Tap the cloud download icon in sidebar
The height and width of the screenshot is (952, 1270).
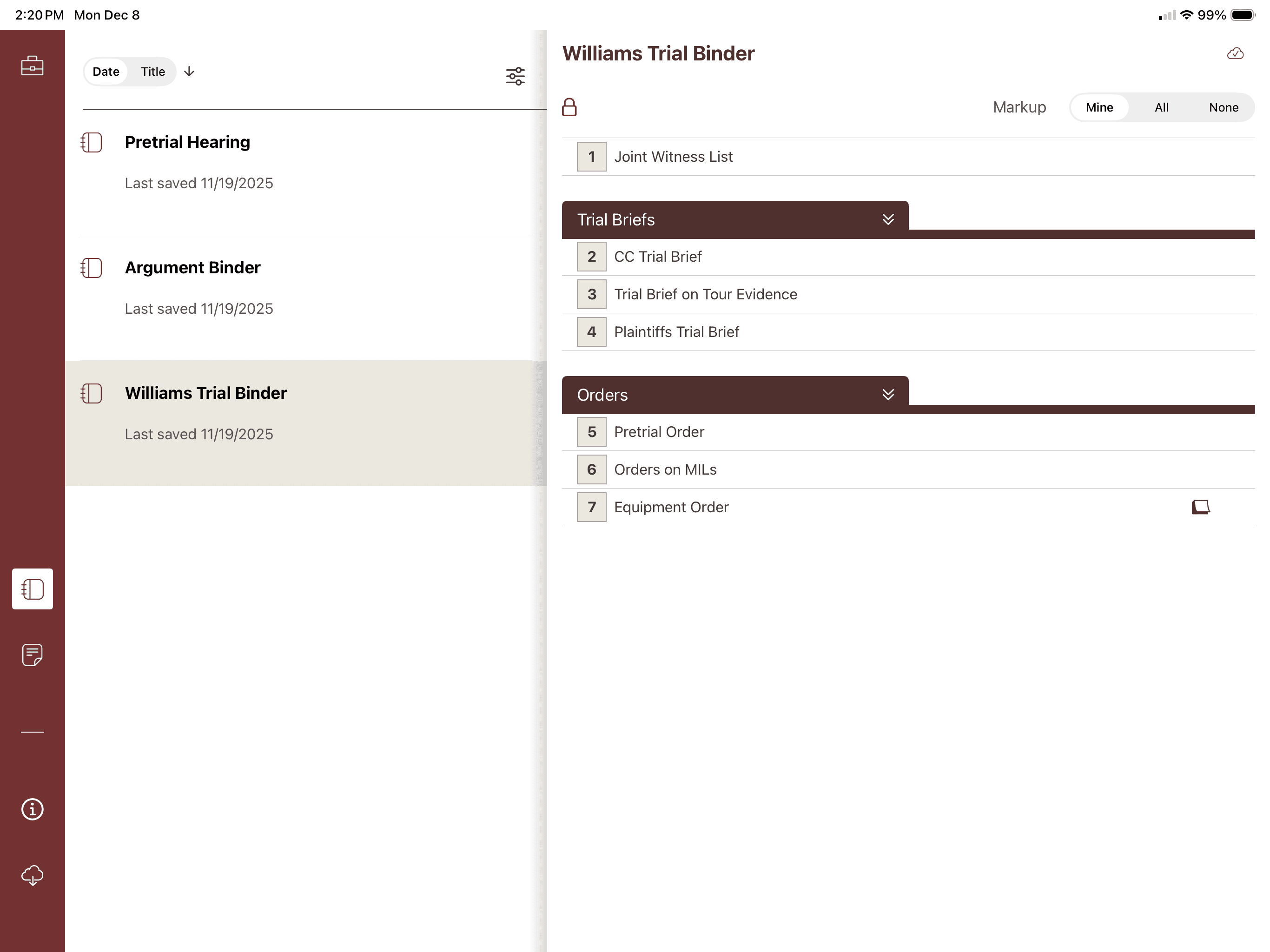pos(32,875)
